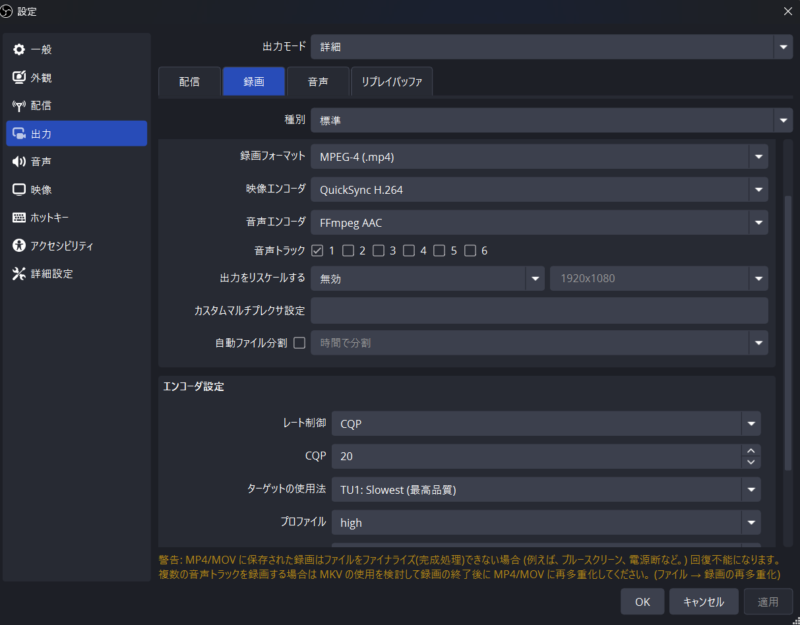
Task: Select the ホットキー keyboard icon
Action: [x=19, y=218]
